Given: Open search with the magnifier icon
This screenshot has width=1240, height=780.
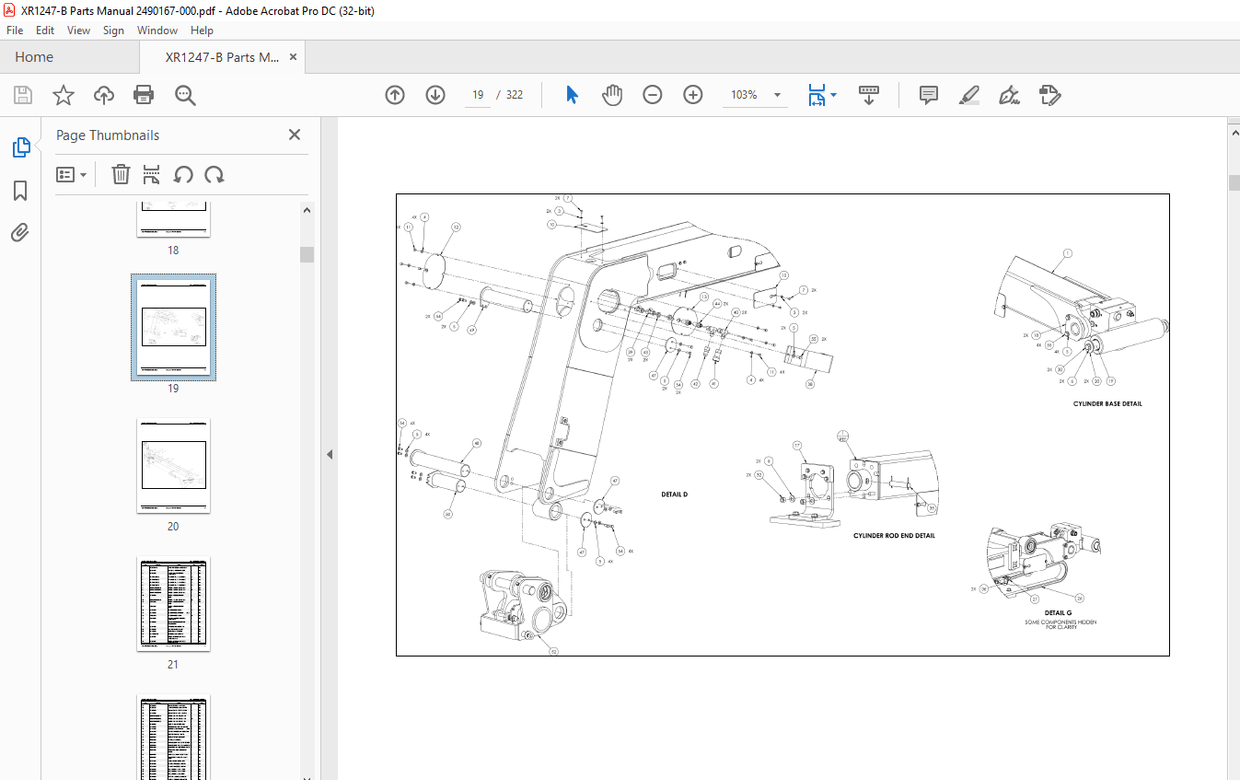Looking at the screenshot, I should [x=184, y=94].
